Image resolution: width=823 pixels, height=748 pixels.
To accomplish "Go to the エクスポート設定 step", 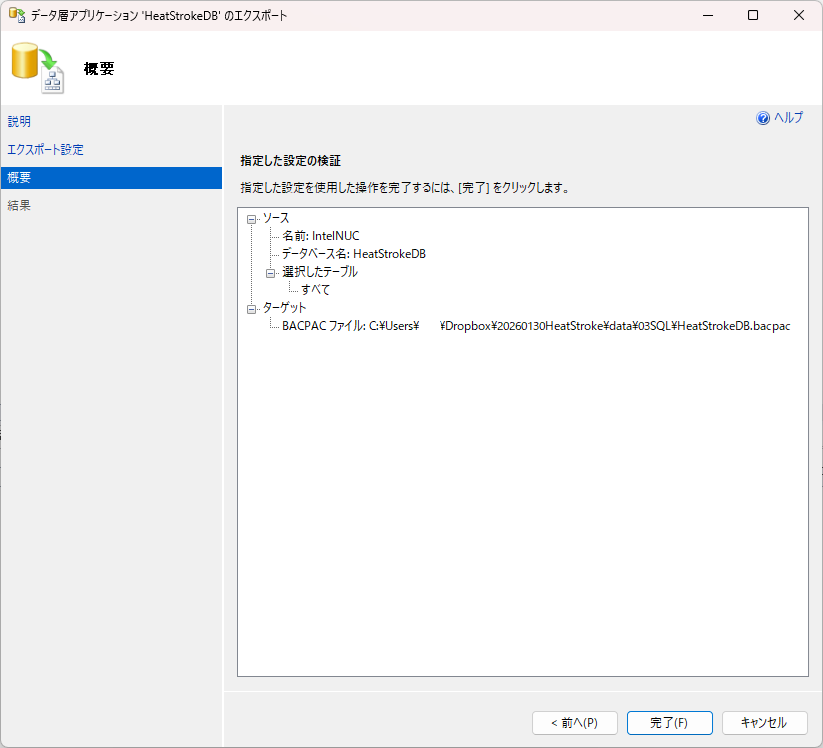I will (x=45, y=150).
